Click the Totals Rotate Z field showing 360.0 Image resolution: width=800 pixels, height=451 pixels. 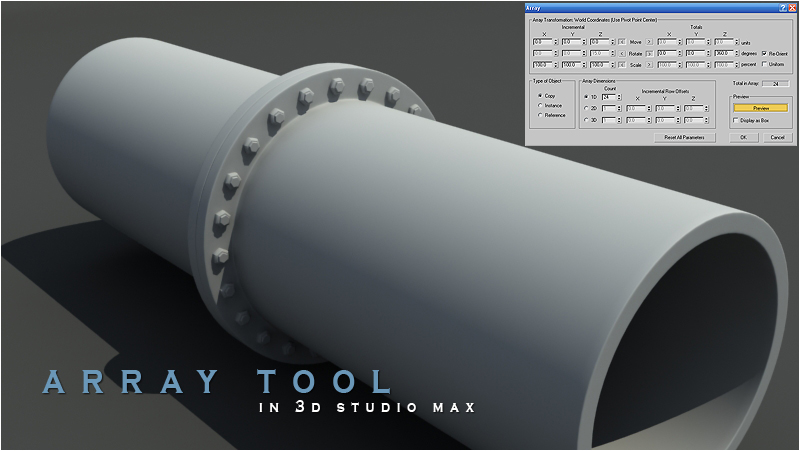[x=724, y=53]
